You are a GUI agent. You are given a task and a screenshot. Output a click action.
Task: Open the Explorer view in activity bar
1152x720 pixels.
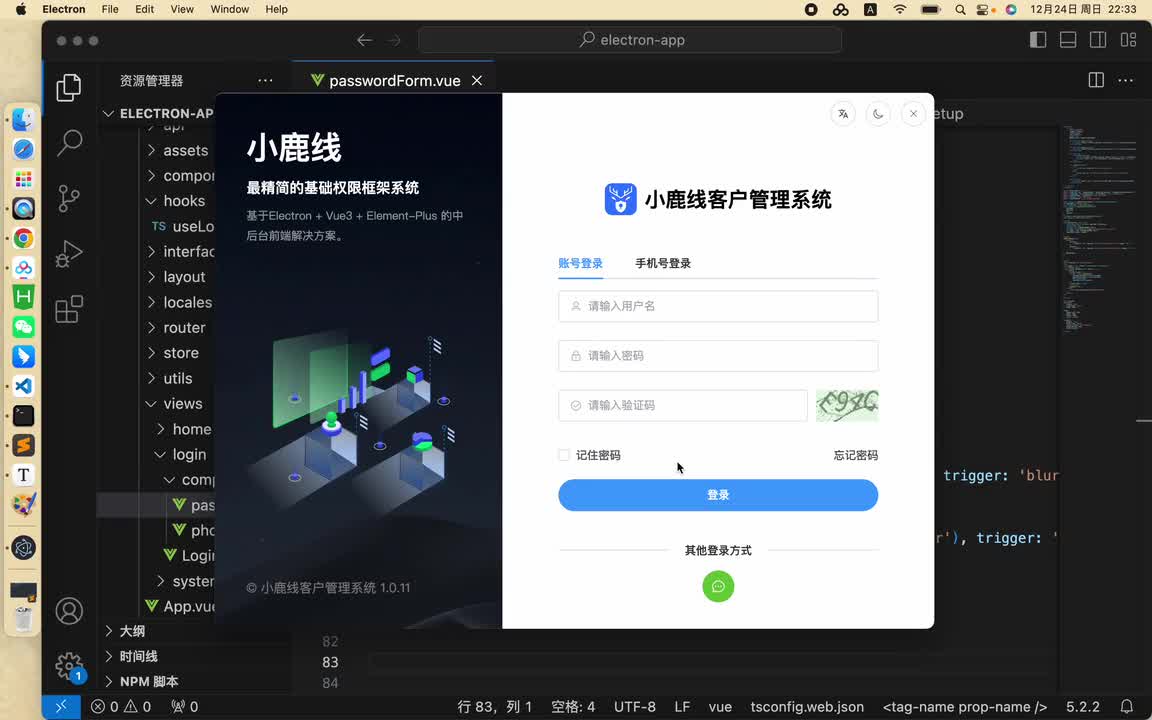[69, 87]
